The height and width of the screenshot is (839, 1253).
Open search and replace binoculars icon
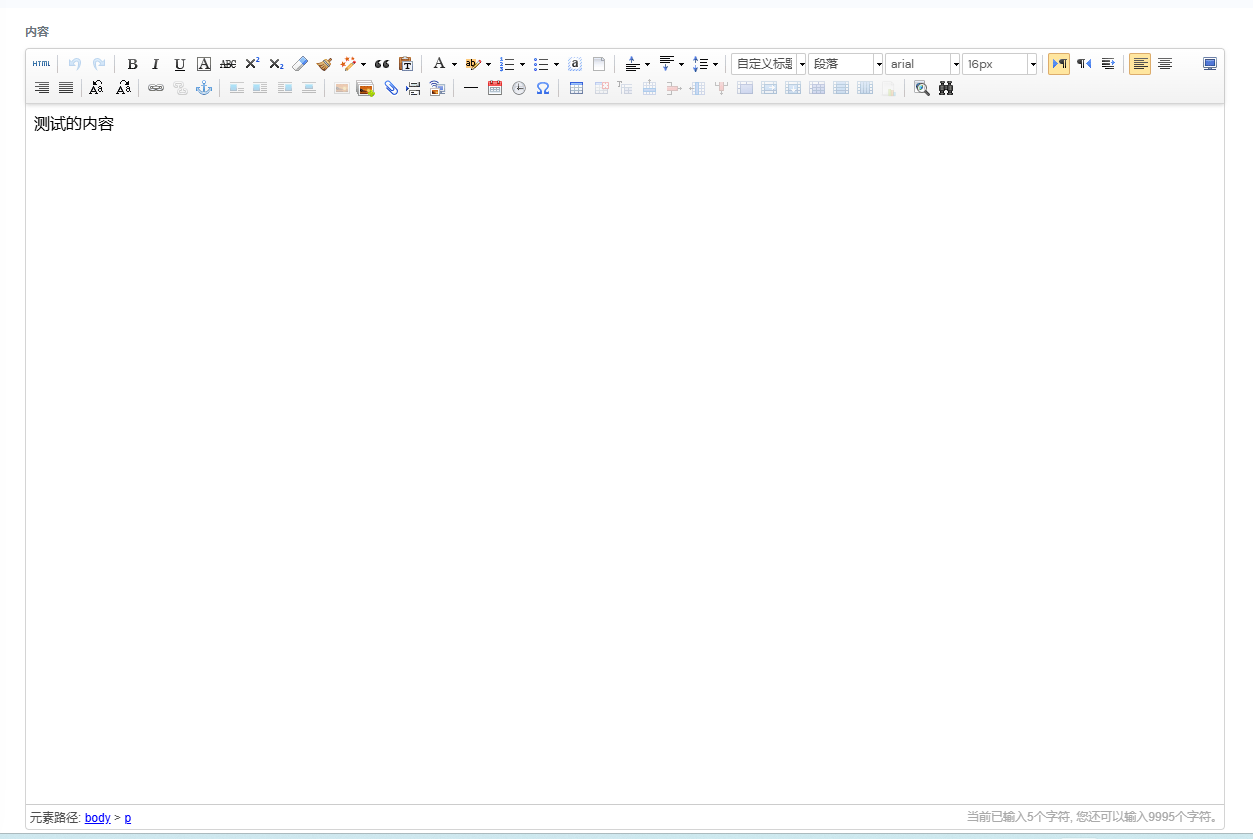(x=946, y=88)
